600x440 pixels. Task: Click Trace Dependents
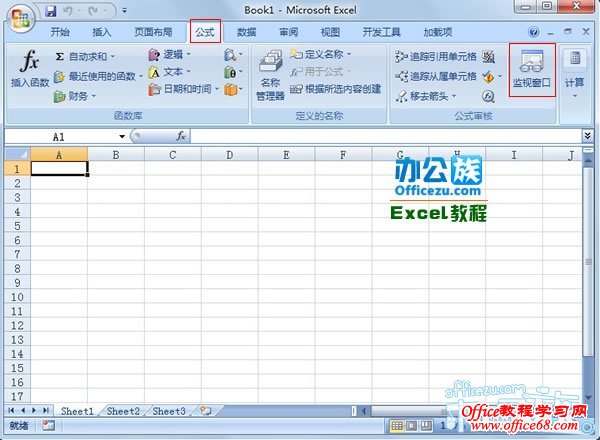435,77
